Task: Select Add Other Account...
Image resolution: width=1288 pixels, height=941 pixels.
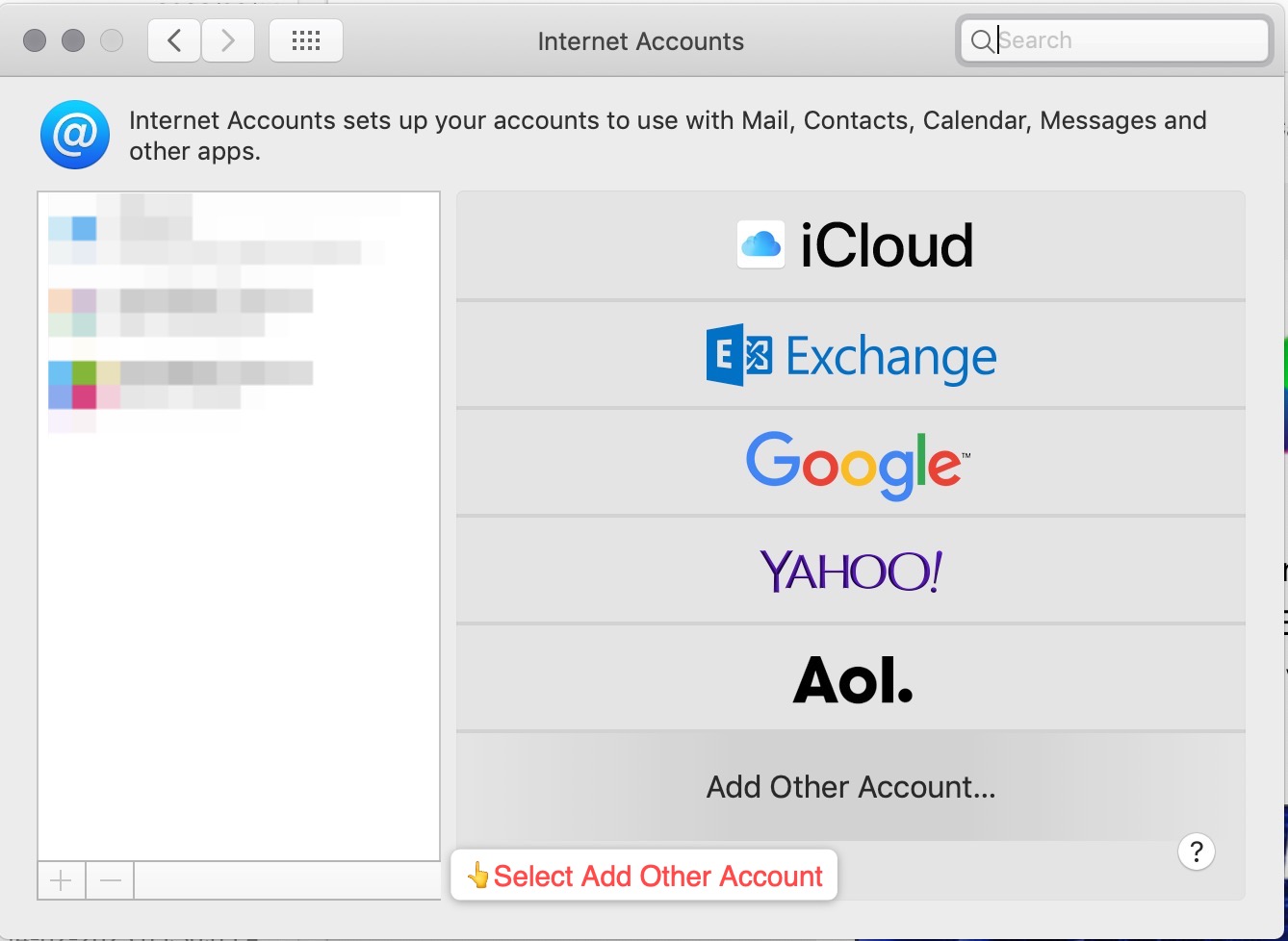Action: (851, 787)
